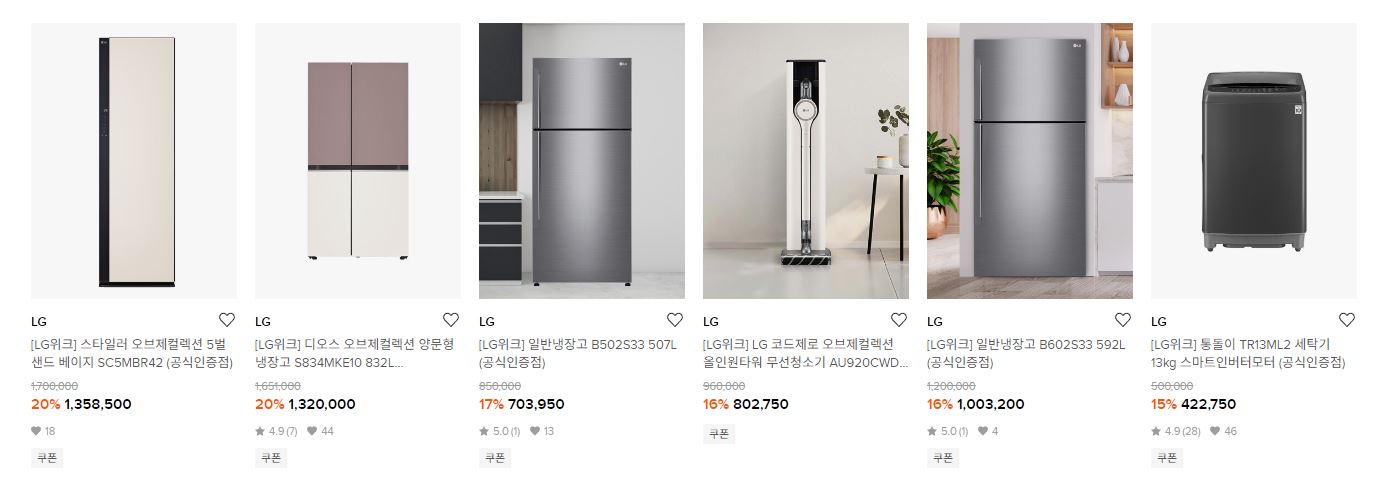Open the CordZero vacuum tower image
This screenshot has width=1374, height=493.
tap(806, 161)
